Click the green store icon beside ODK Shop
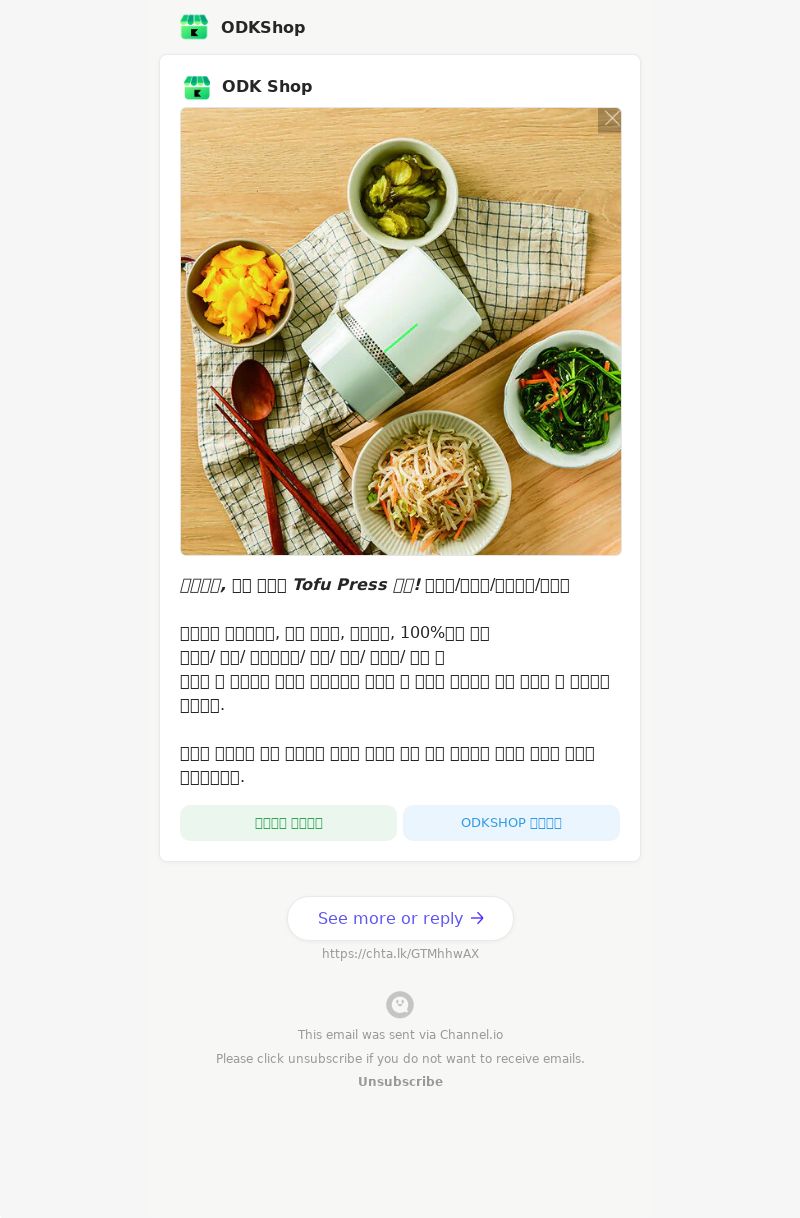The image size is (800, 1218). [197, 87]
